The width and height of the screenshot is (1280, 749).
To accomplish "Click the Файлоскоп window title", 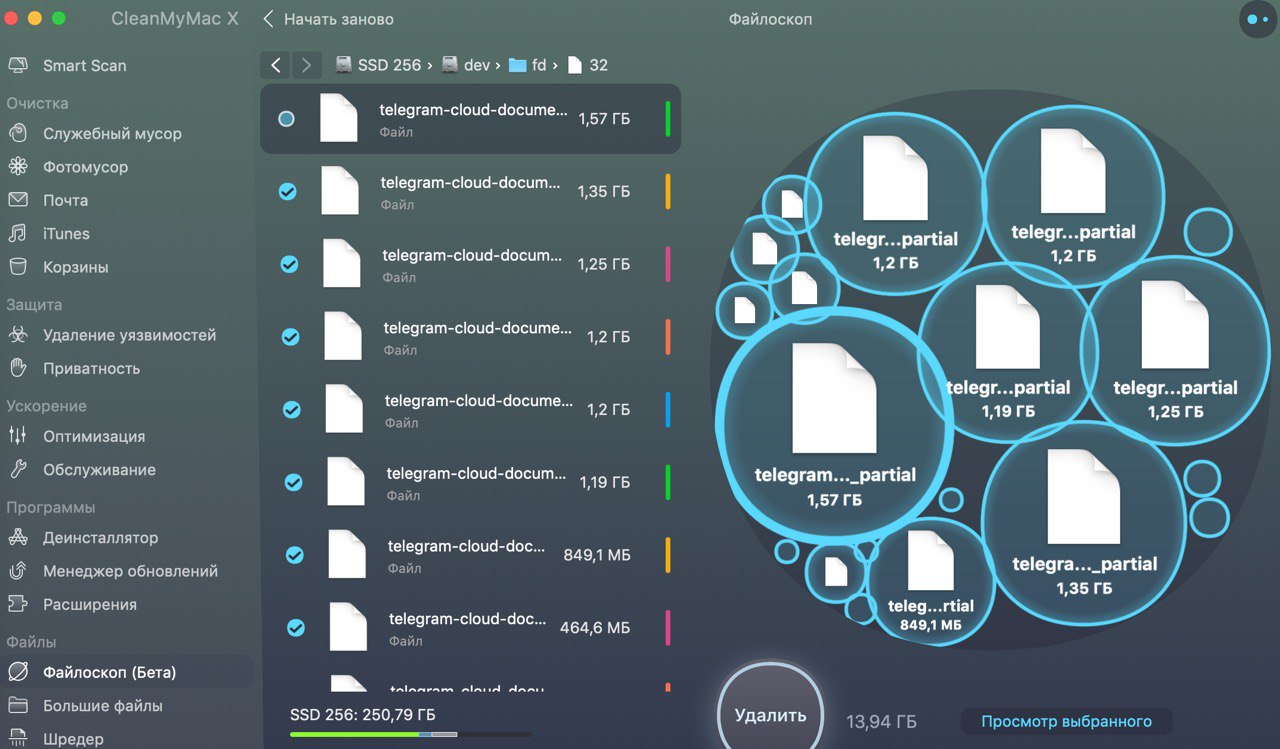I will click(x=770, y=19).
